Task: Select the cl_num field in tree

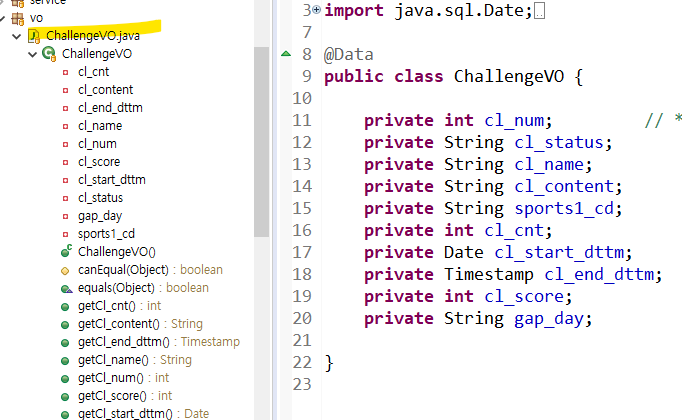Action: (97, 144)
